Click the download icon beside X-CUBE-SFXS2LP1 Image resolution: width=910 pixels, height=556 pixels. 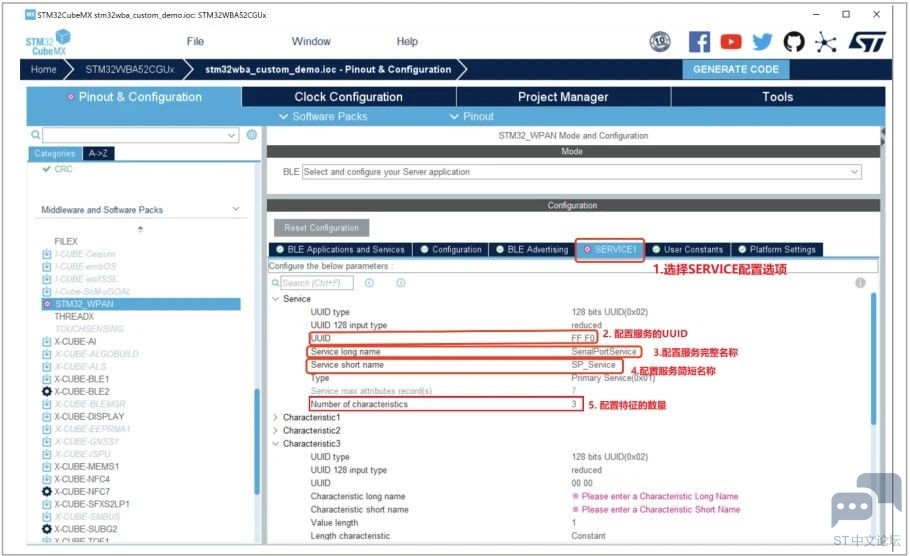point(46,504)
